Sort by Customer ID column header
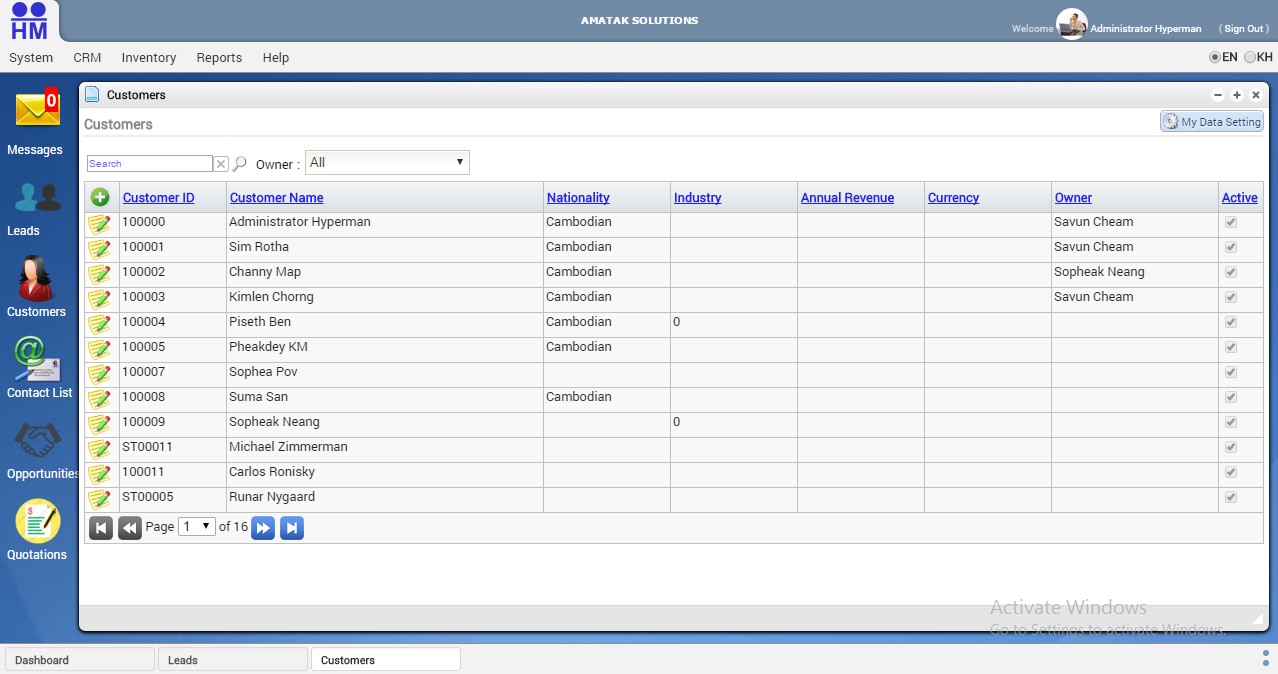This screenshot has width=1278, height=674. click(158, 198)
